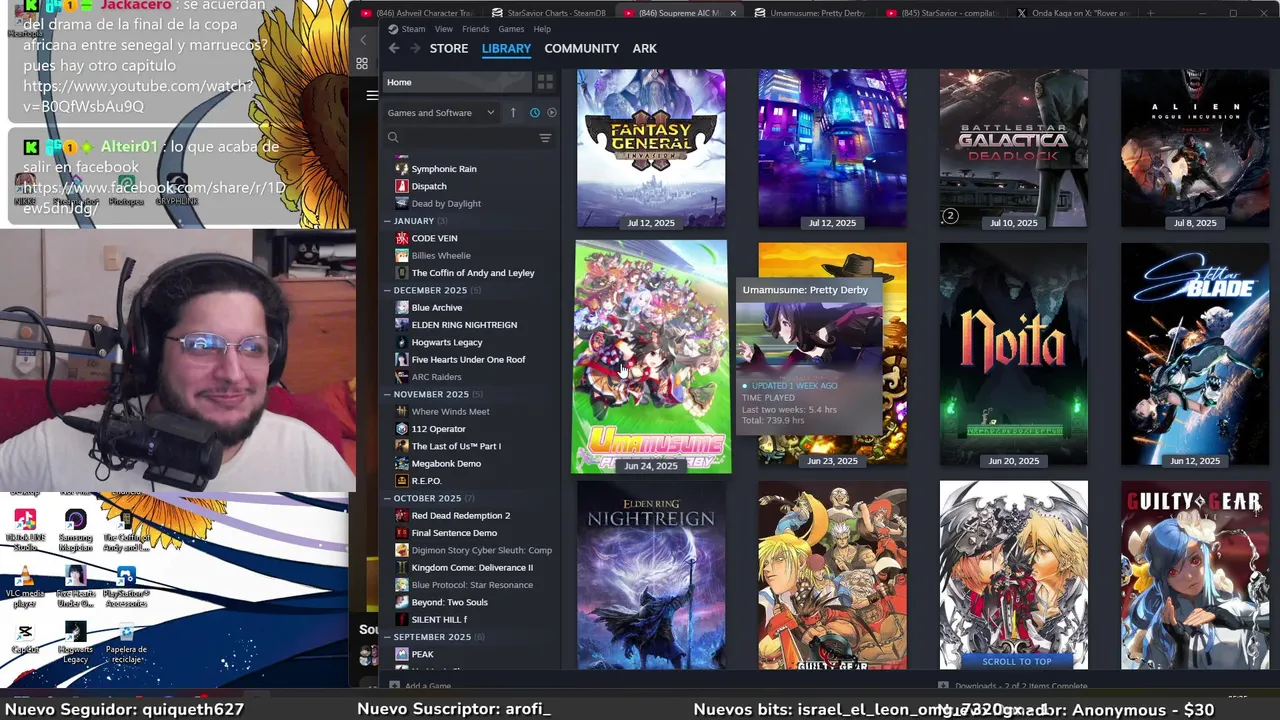Open the Noita game cover
The width and height of the screenshot is (1280, 720).
click(1013, 354)
